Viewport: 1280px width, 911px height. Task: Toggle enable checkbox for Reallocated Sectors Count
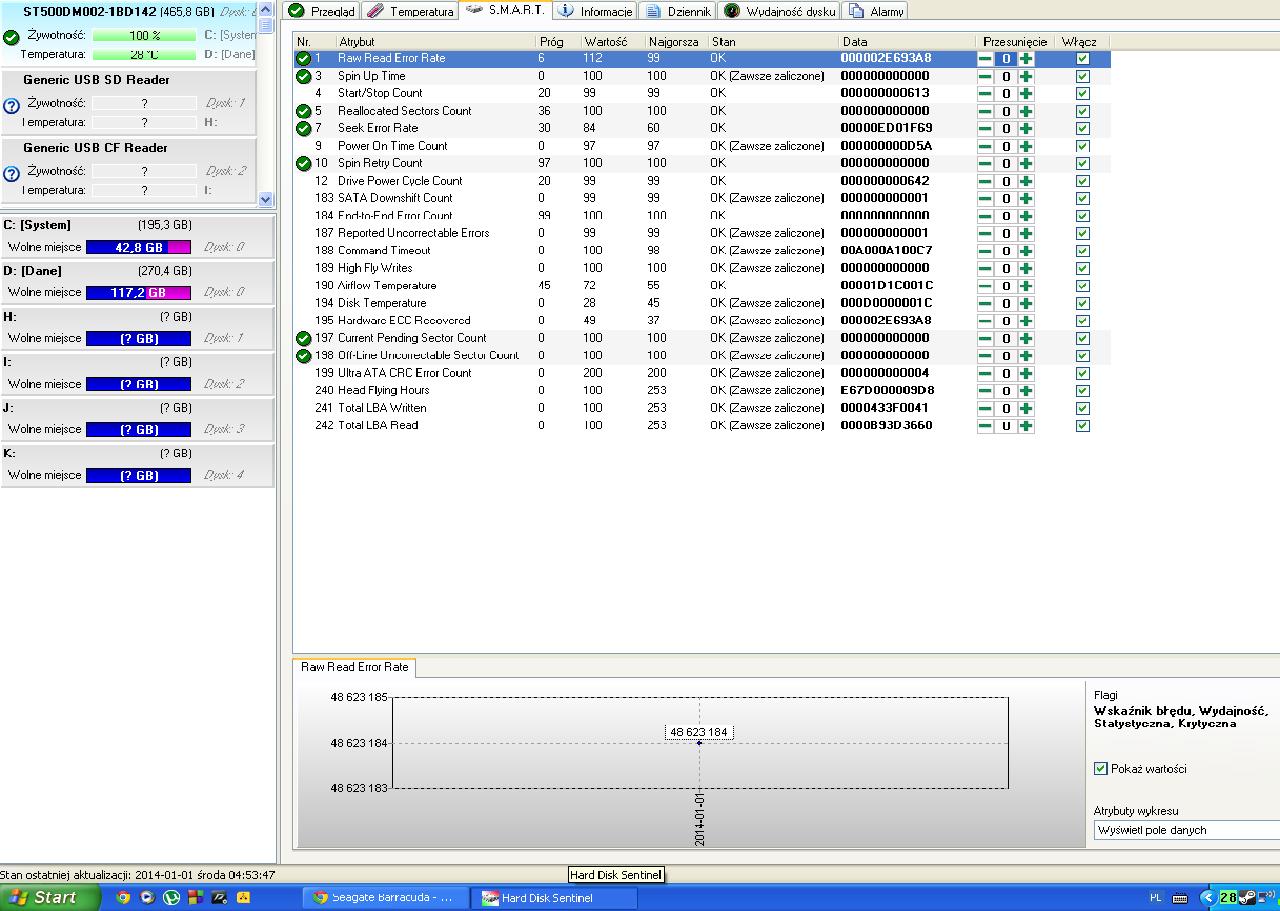coord(1082,111)
